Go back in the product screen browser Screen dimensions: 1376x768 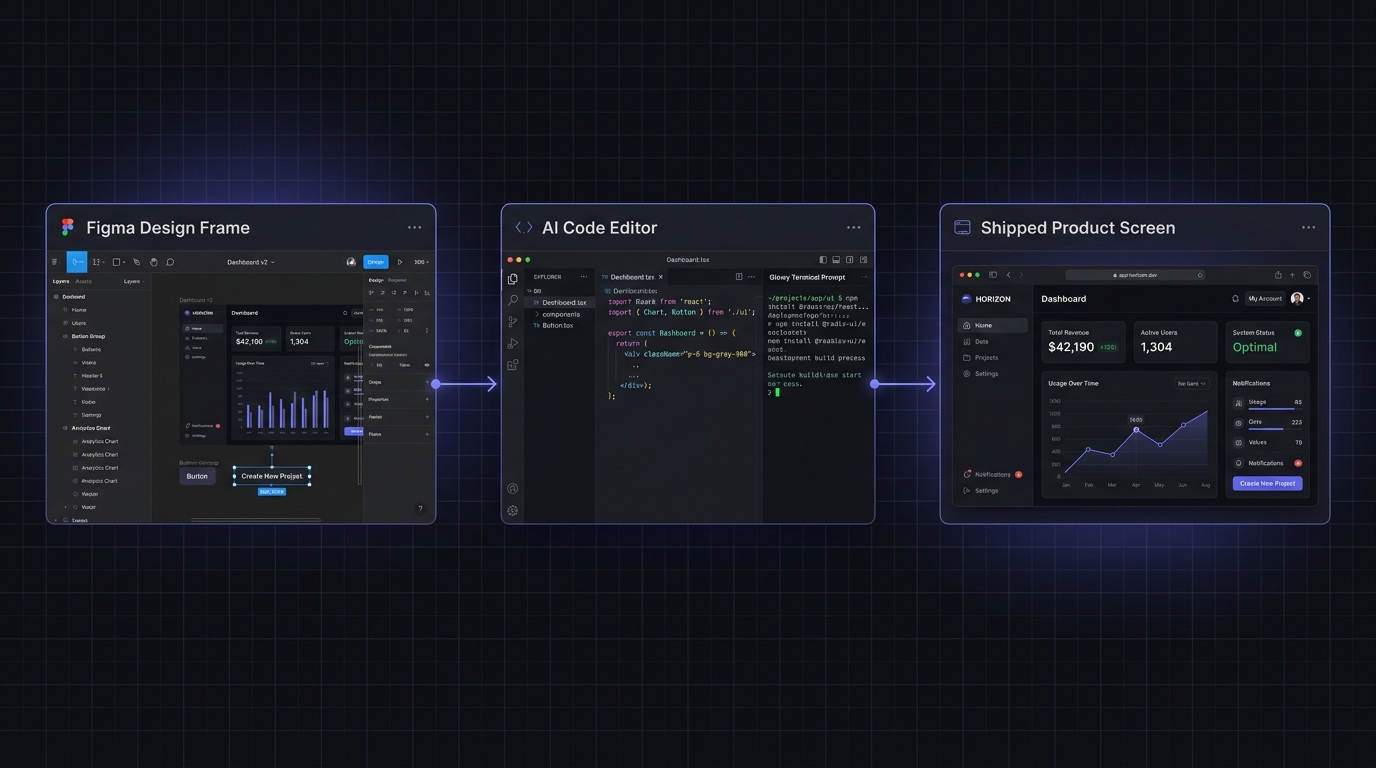1008,275
